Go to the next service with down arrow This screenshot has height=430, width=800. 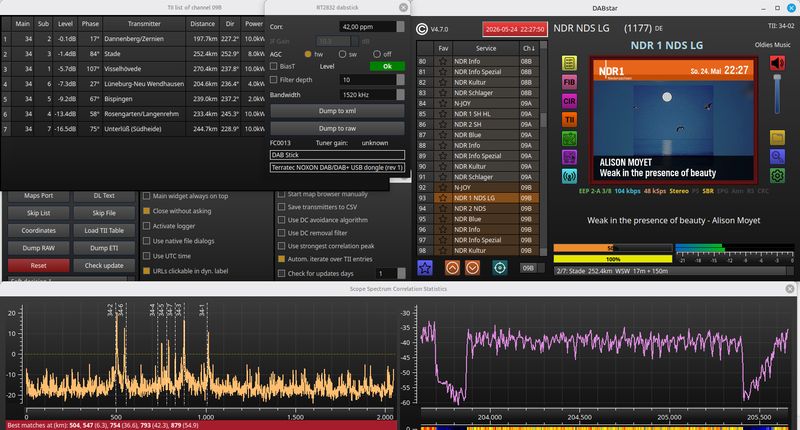(472, 267)
